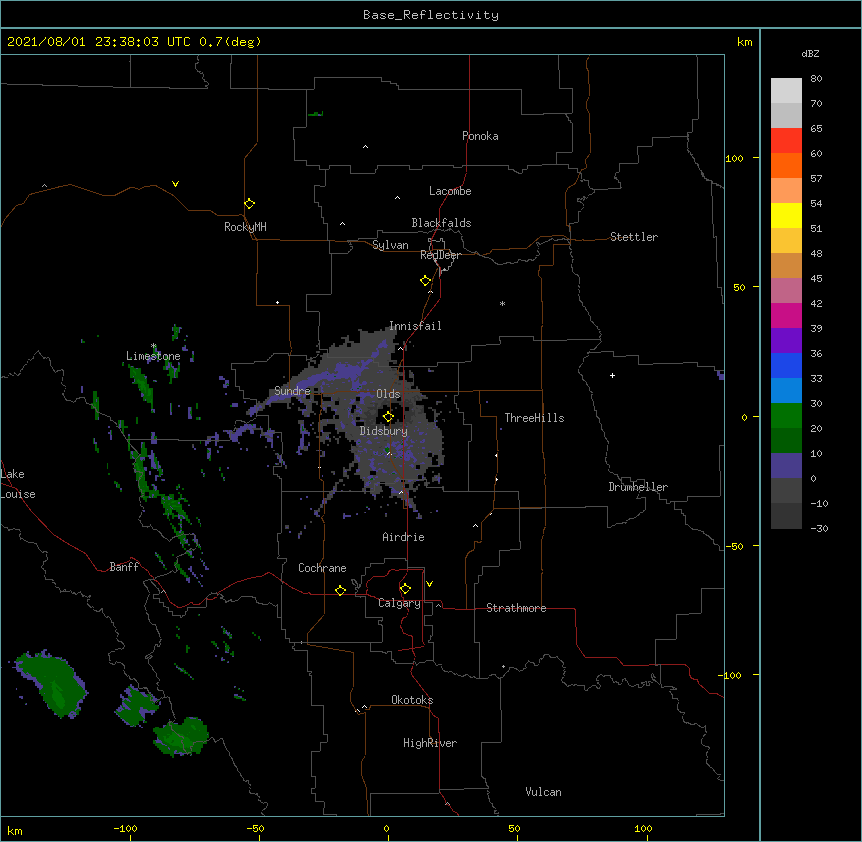Select the Vulcan label

point(543,792)
